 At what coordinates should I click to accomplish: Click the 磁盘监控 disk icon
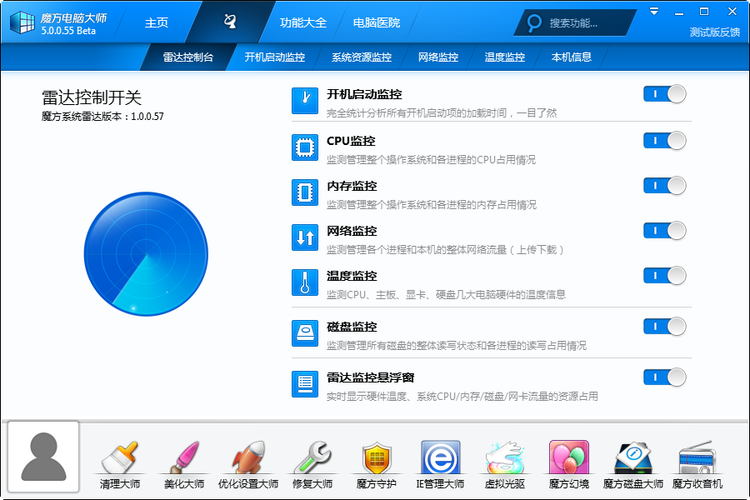click(305, 333)
